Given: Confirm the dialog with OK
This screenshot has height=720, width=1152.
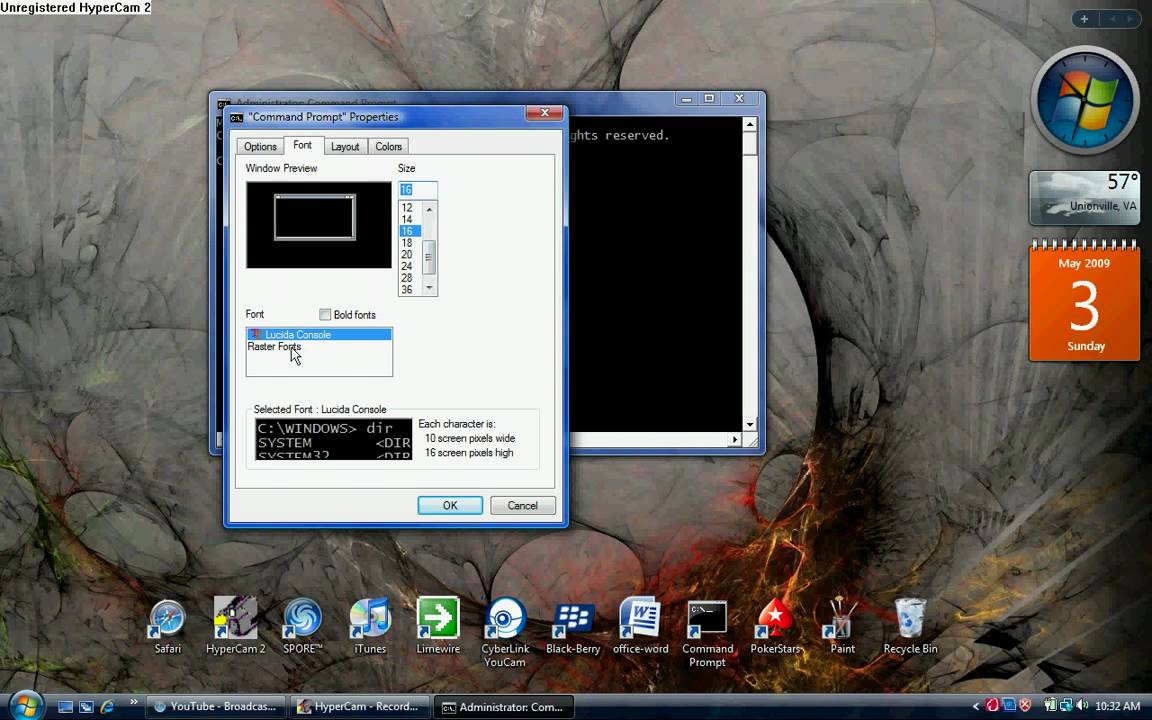Looking at the screenshot, I should 450,505.
